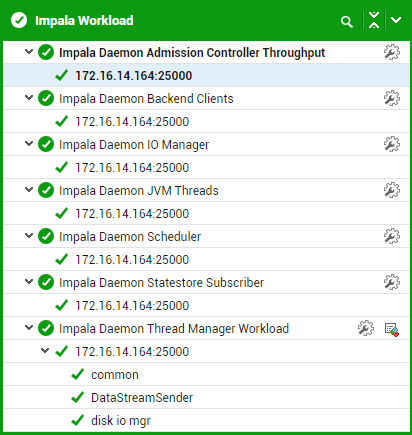Viewport: 412px width, 435px height.
Task: Click the collapse-all arrows icon in header
Action: tap(374, 20)
